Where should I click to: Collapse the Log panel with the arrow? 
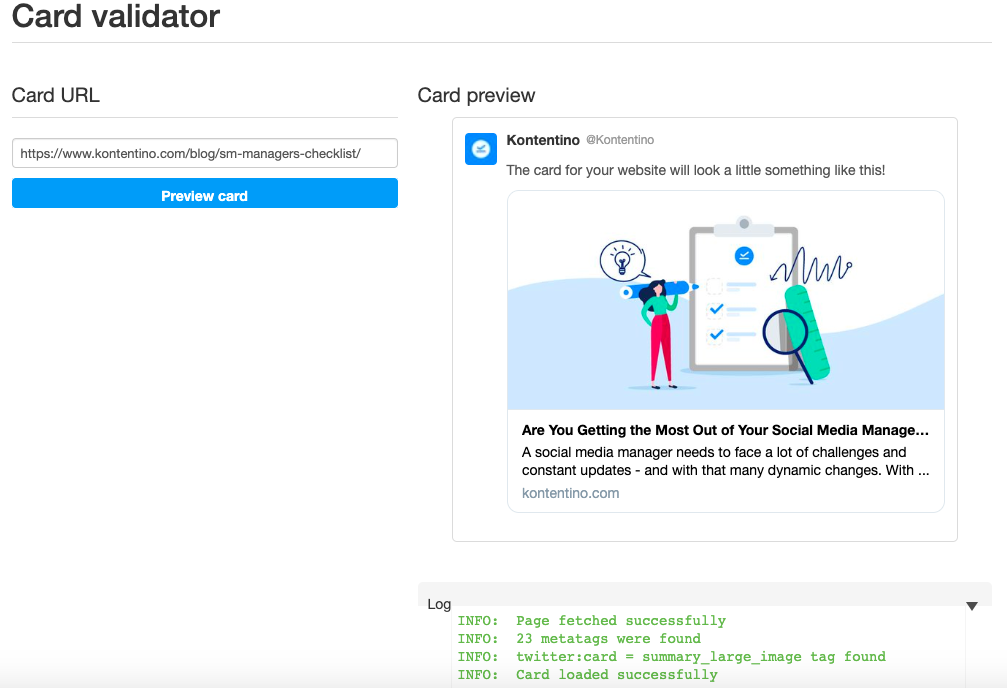pos(972,606)
